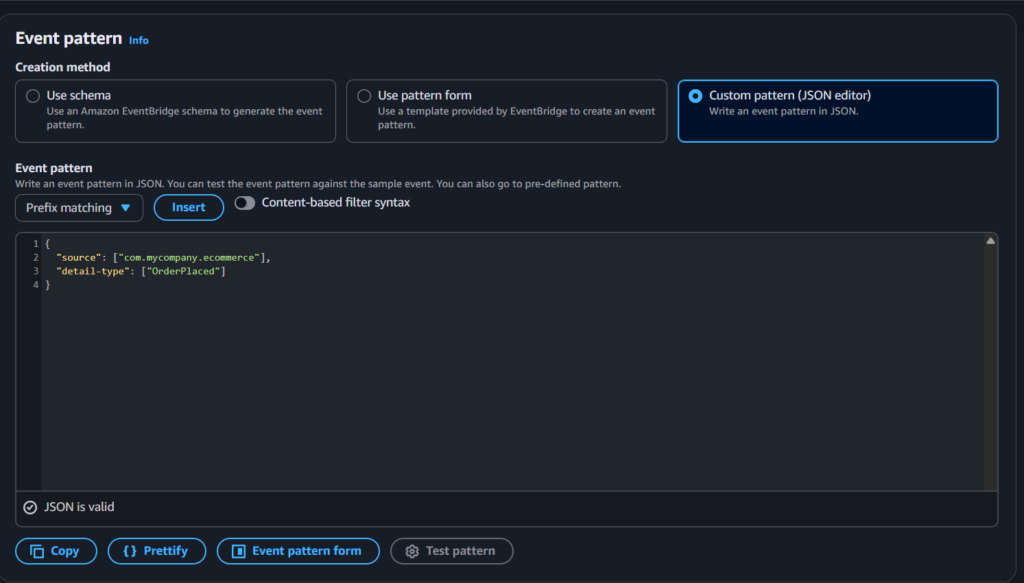Select the Use schema radio button

(31, 96)
